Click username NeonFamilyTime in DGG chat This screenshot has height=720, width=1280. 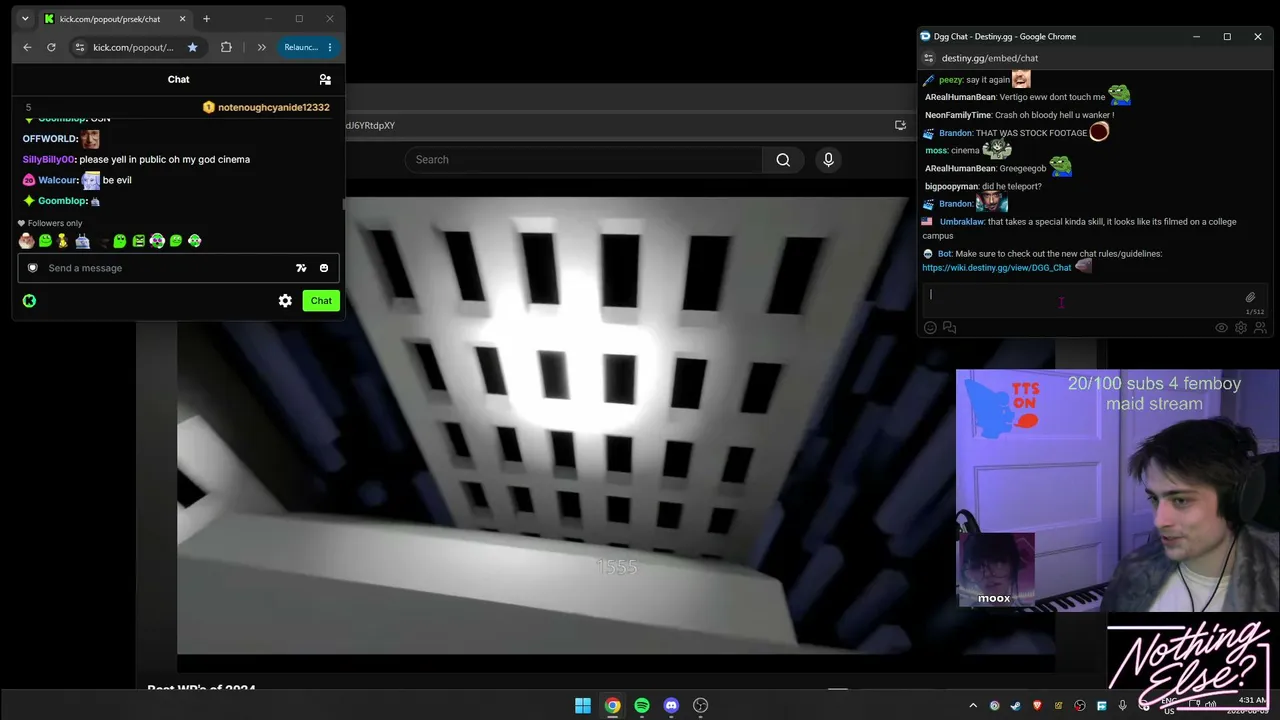point(958,115)
